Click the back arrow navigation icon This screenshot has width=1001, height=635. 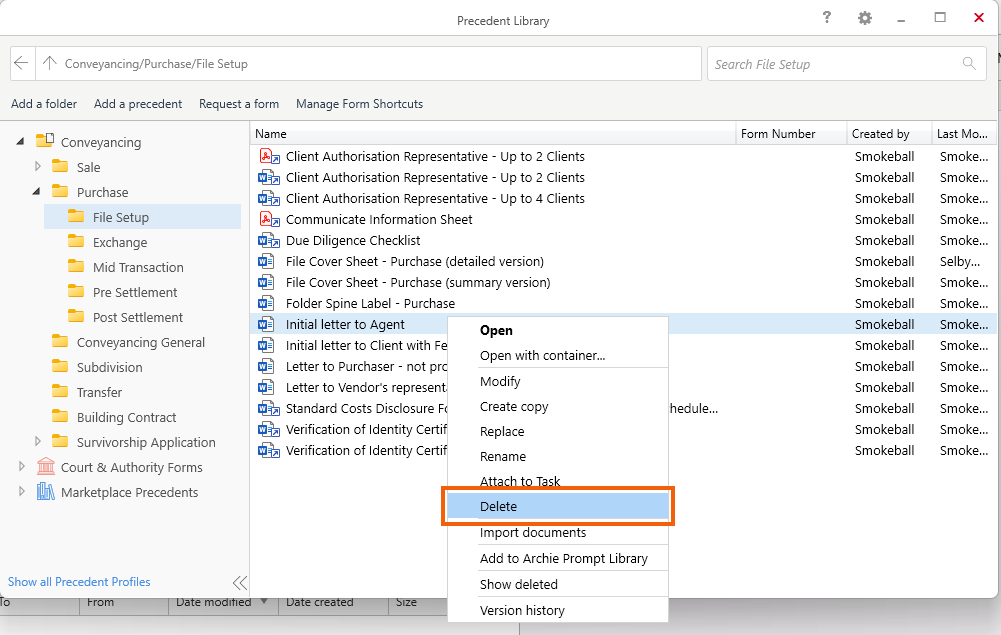point(22,64)
